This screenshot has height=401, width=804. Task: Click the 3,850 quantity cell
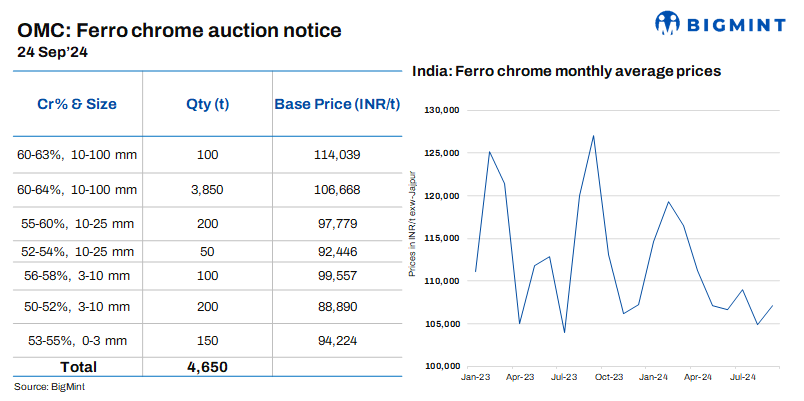(x=206, y=190)
